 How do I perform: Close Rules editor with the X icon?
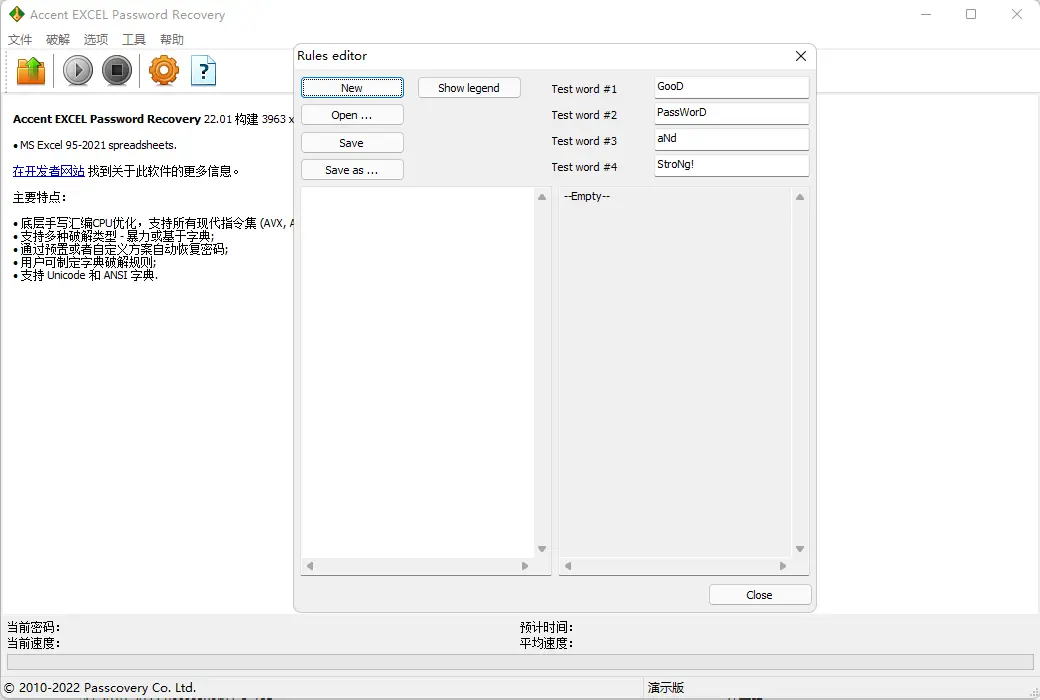(x=801, y=56)
